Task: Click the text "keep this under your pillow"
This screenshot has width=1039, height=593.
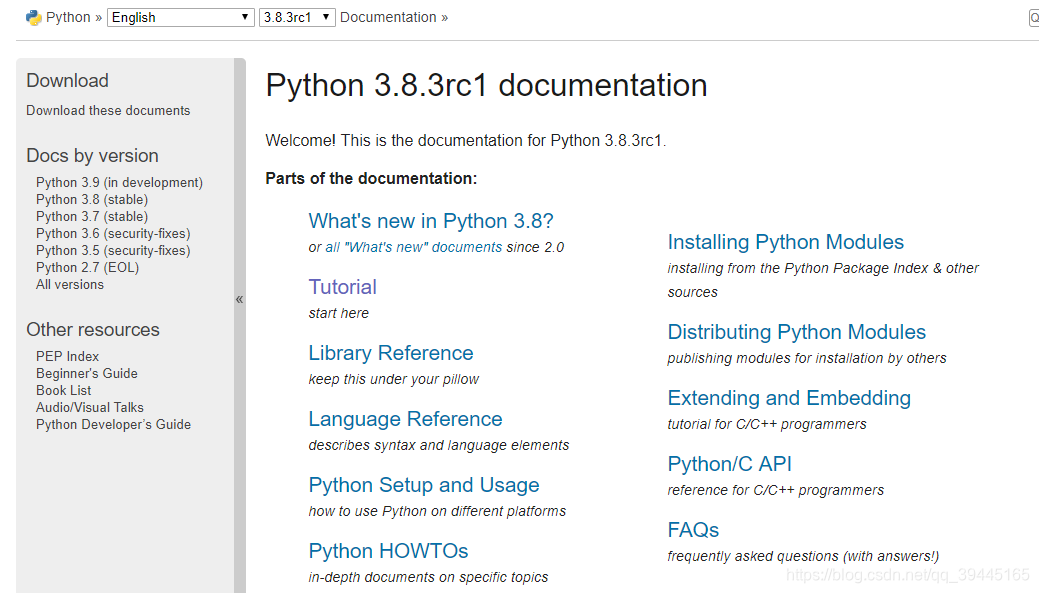Action: pyautogui.click(x=394, y=380)
